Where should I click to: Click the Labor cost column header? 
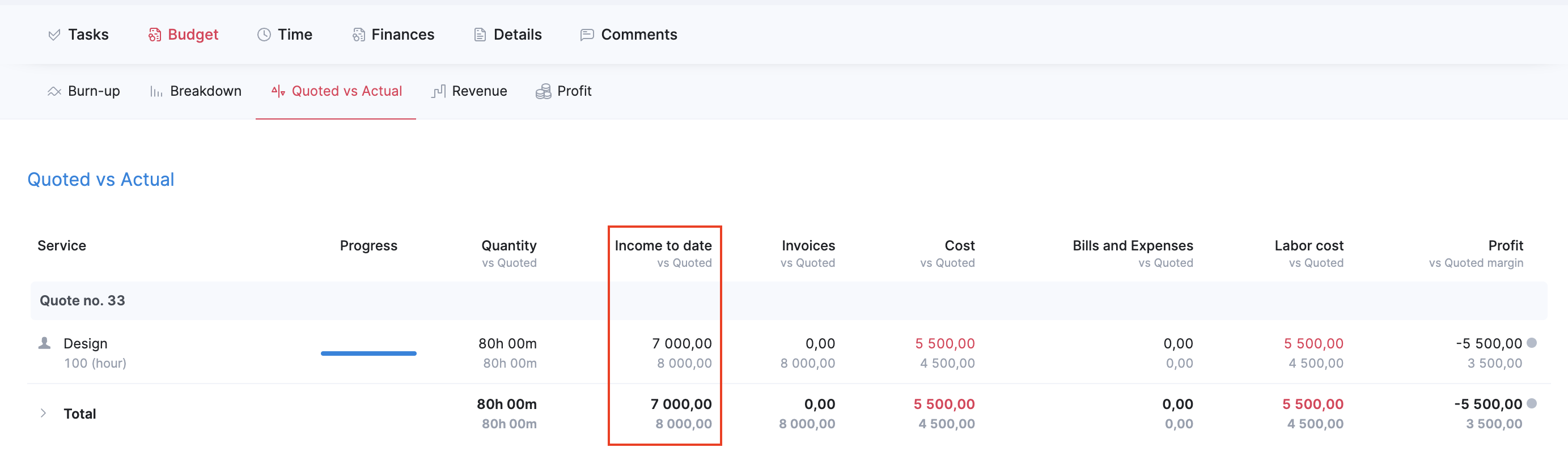pyautogui.click(x=1310, y=246)
